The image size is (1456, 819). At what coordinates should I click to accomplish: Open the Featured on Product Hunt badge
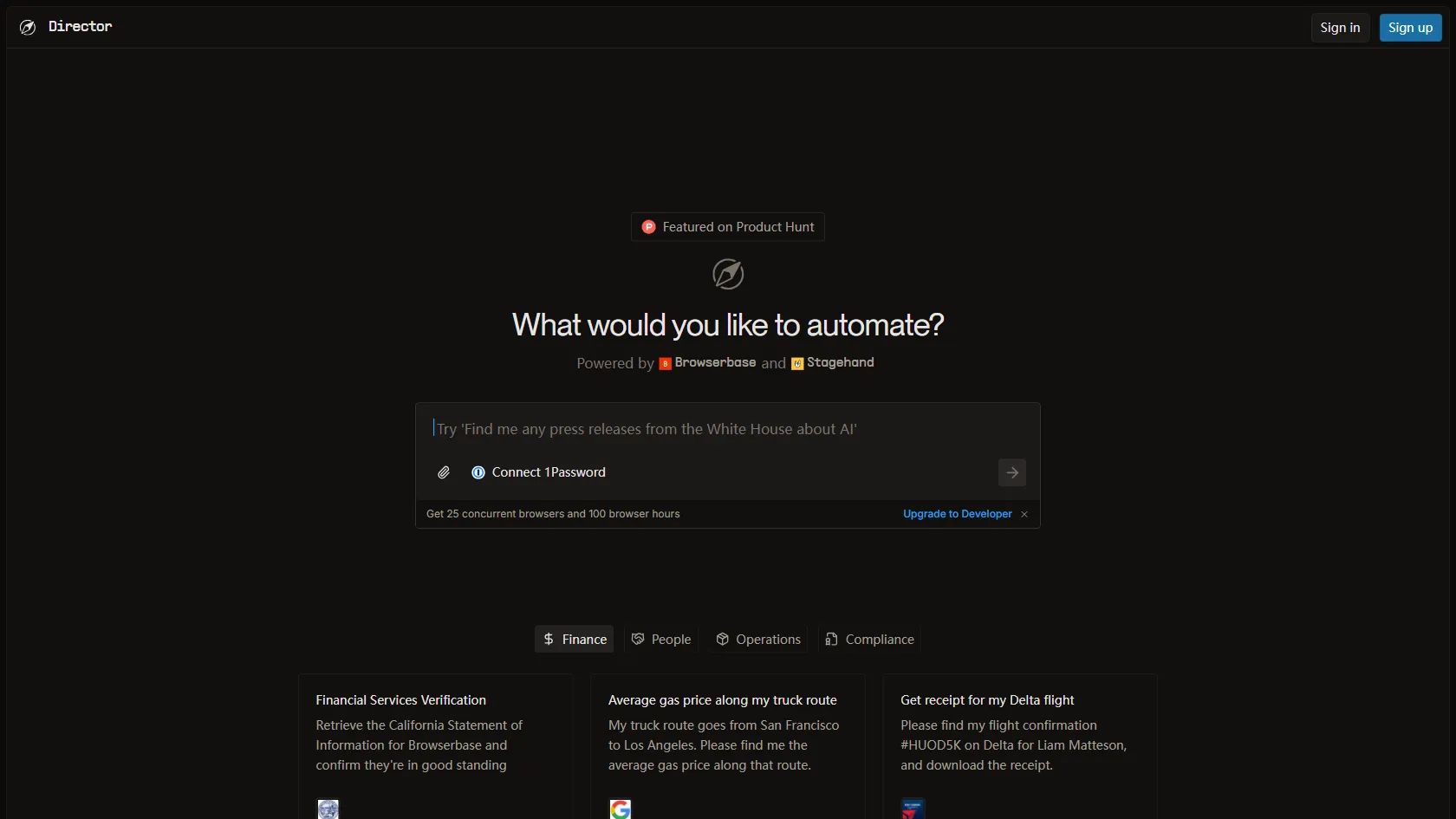tap(728, 227)
